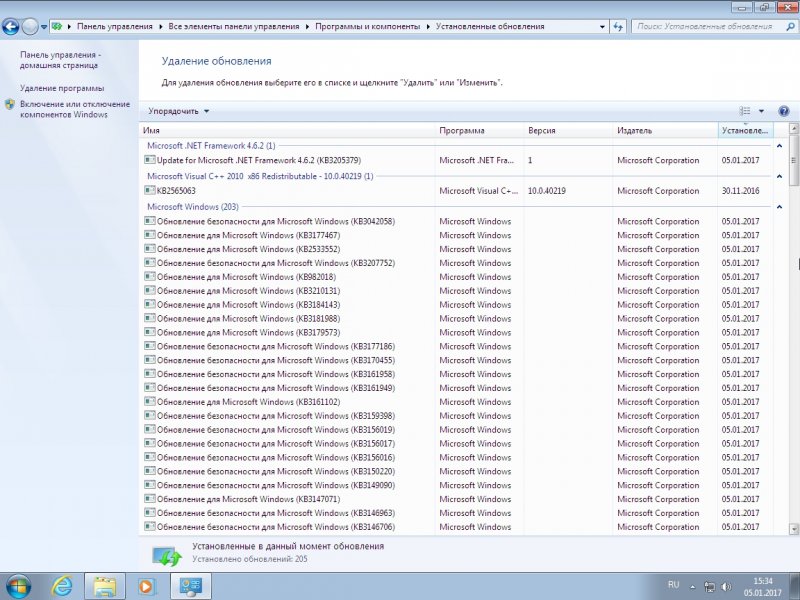
Task: Click icon of update KB3042058
Action: (149, 221)
